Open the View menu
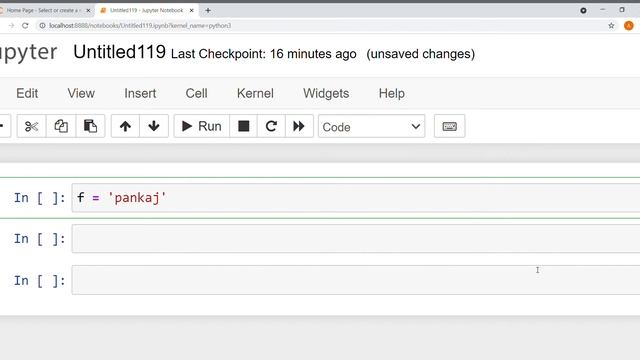Screen dimensions: 640x360 [81, 93]
